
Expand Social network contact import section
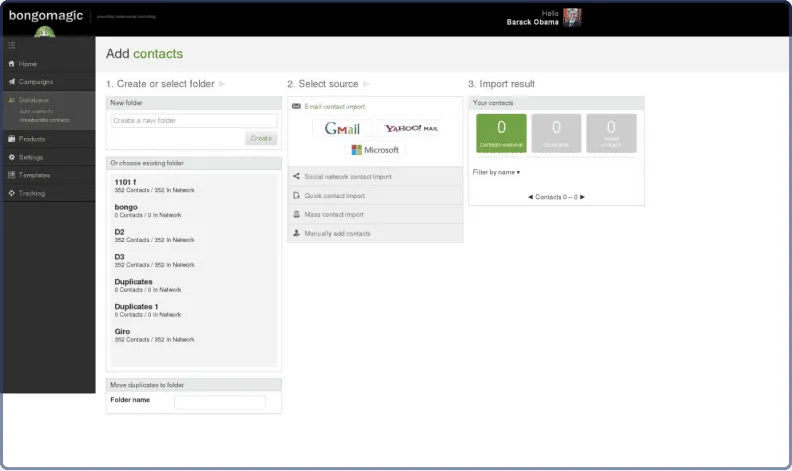click(375, 176)
